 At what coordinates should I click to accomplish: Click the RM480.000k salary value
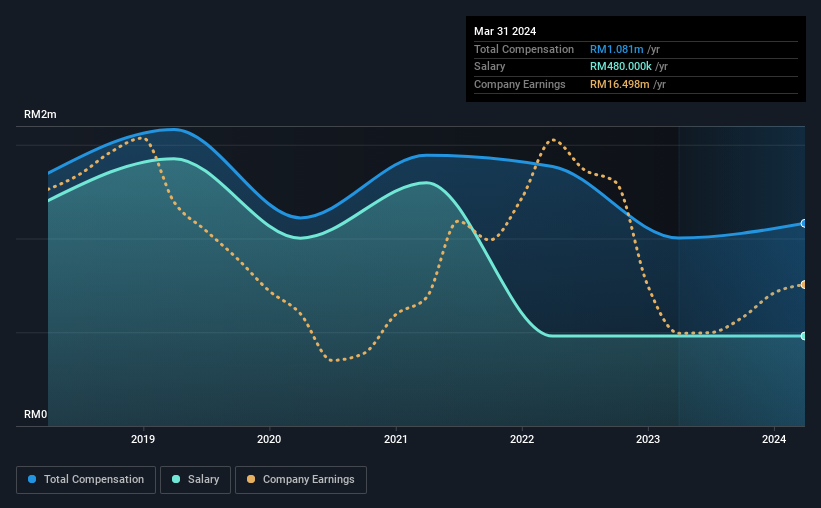621,67
